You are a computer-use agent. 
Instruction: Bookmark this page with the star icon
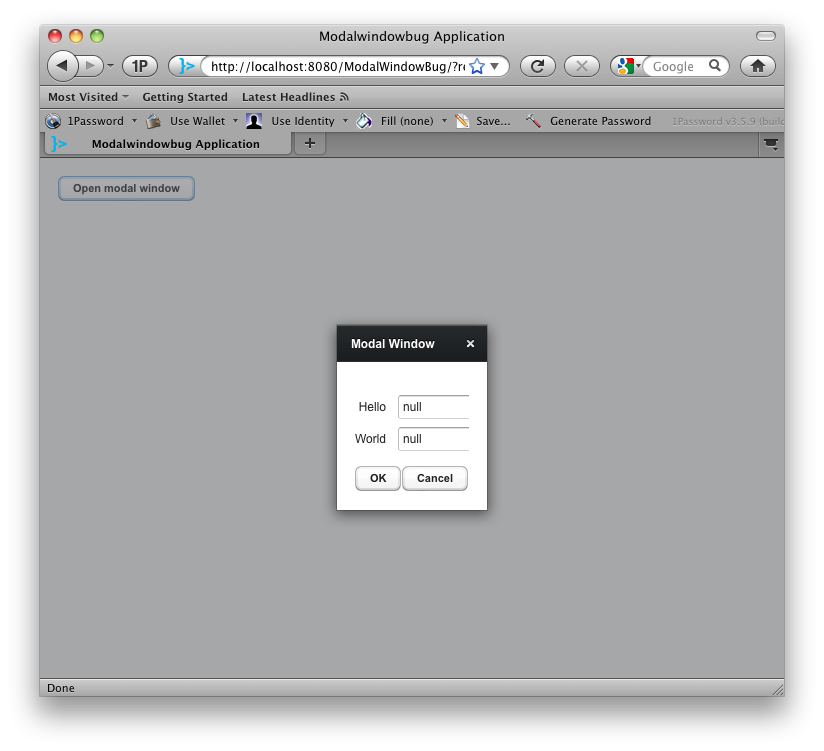478,65
